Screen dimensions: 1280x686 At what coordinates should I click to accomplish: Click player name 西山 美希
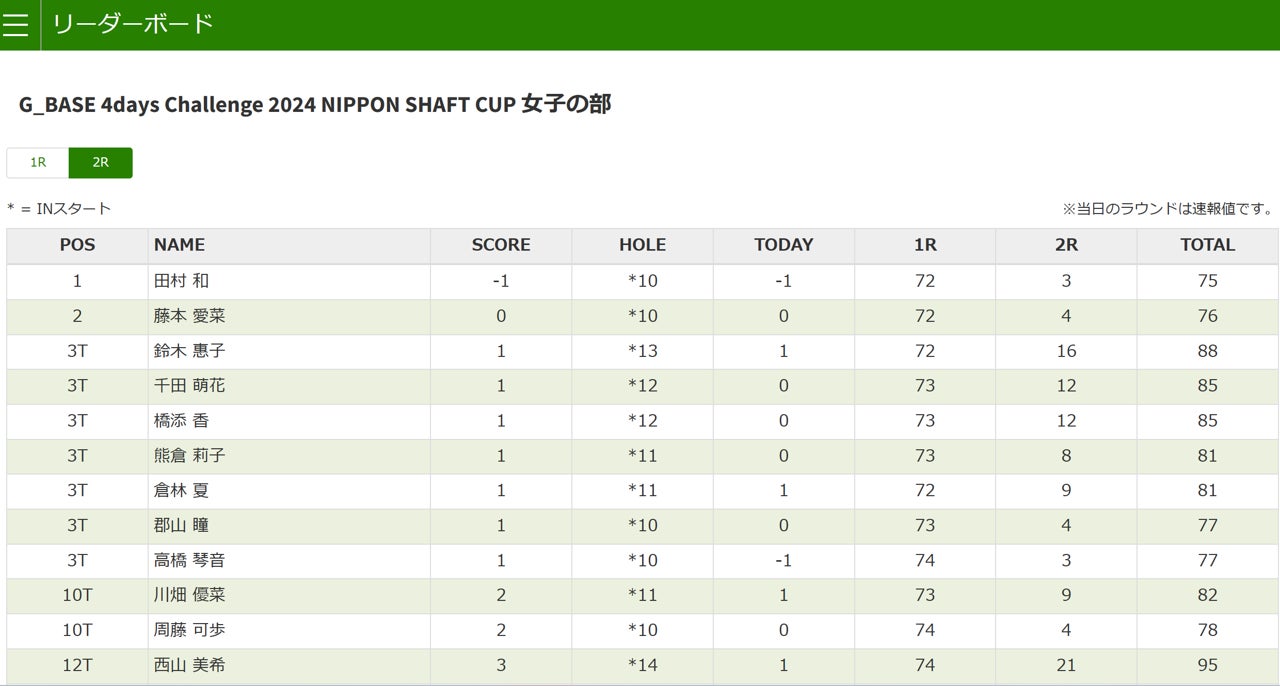(x=189, y=665)
